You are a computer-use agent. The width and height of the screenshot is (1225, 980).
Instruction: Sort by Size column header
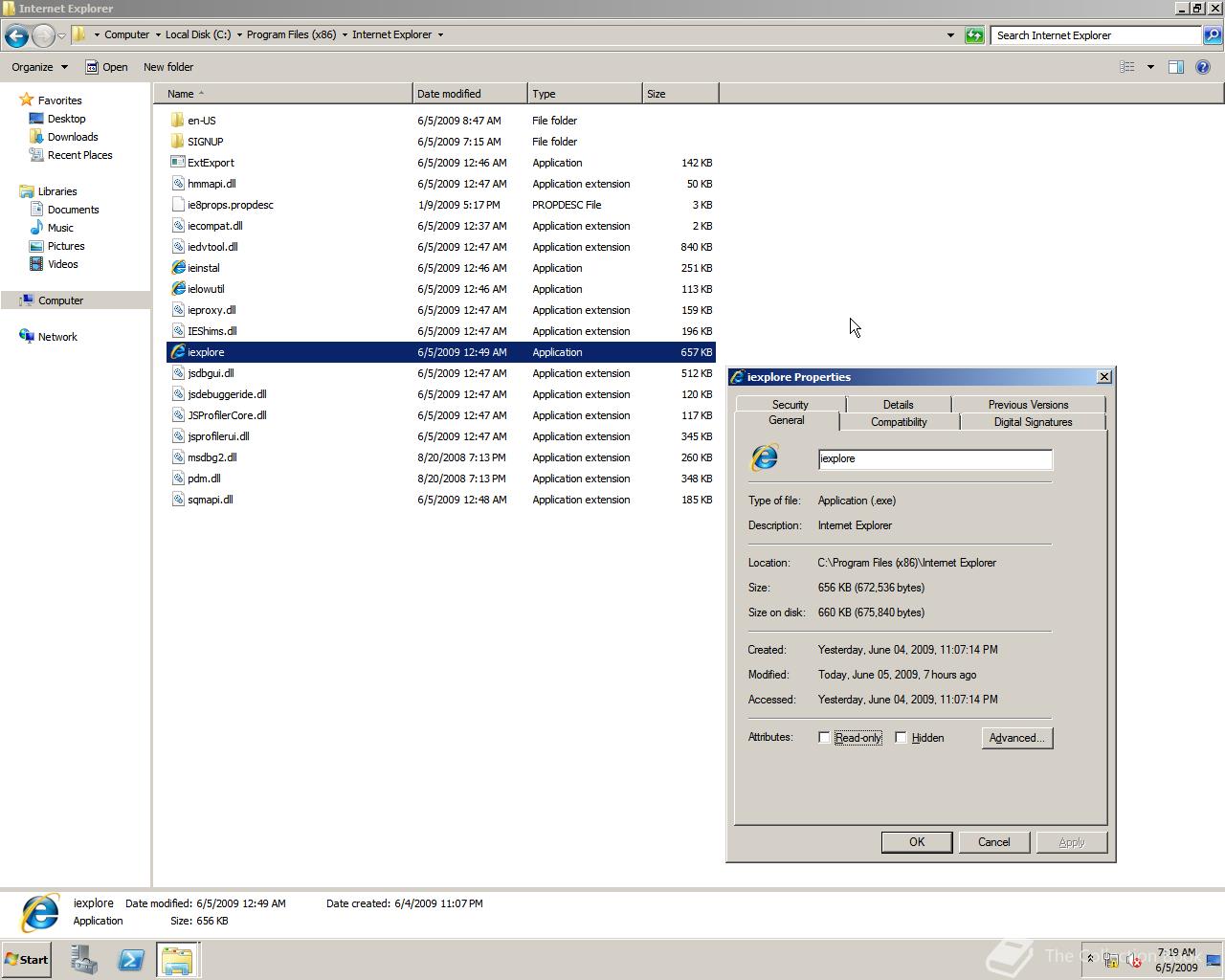pyautogui.click(x=680, y=94)
